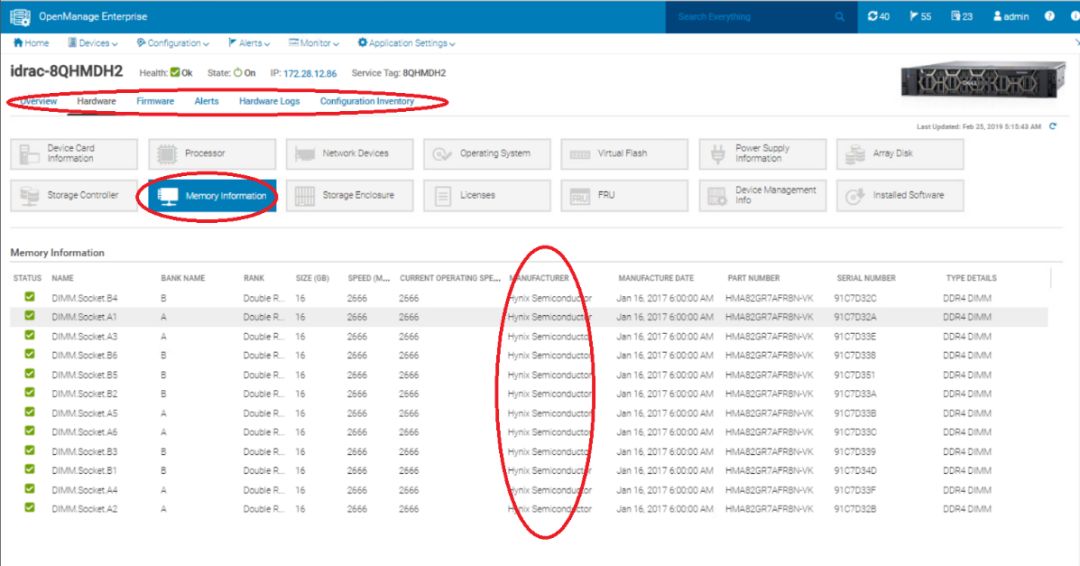Open the Storage Enclosure tile
This screenshot has width=1080, height=566.
click(349, 196)
